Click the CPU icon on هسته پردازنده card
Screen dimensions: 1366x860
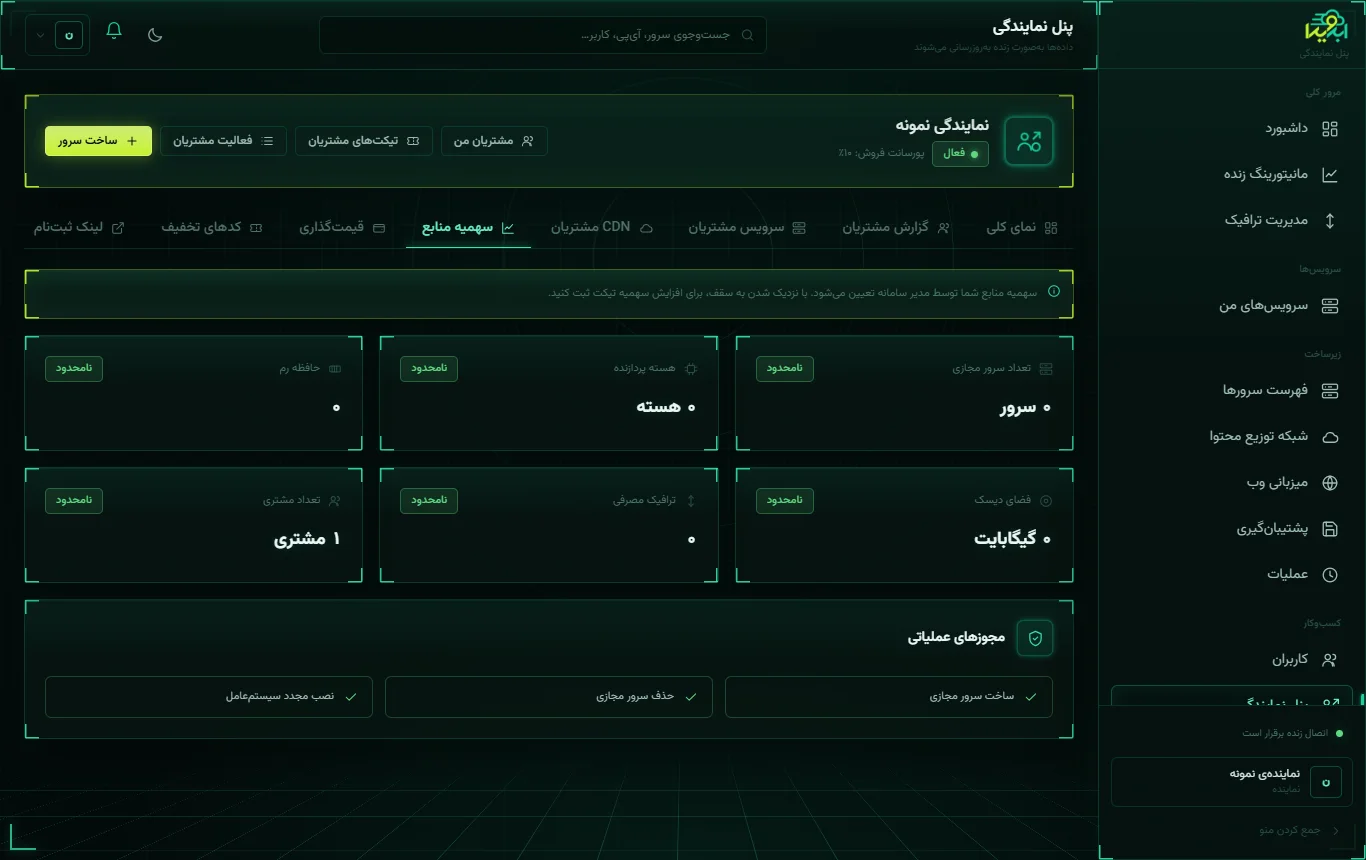691,369
